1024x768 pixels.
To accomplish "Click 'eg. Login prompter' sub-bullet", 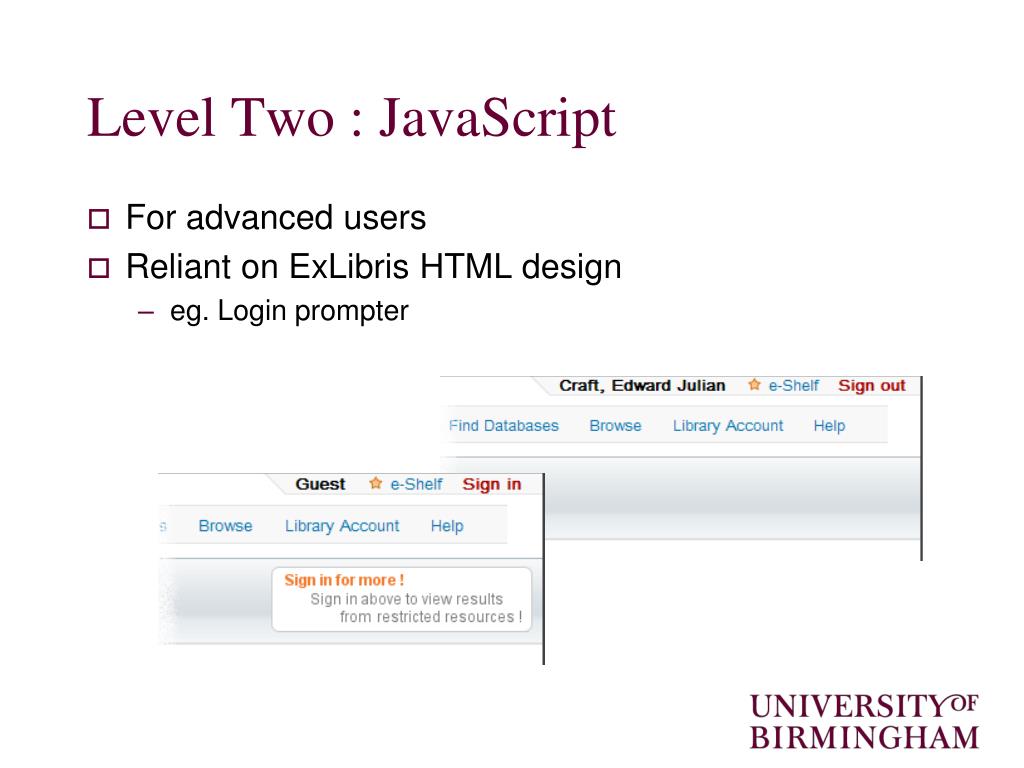I will 289,311.
